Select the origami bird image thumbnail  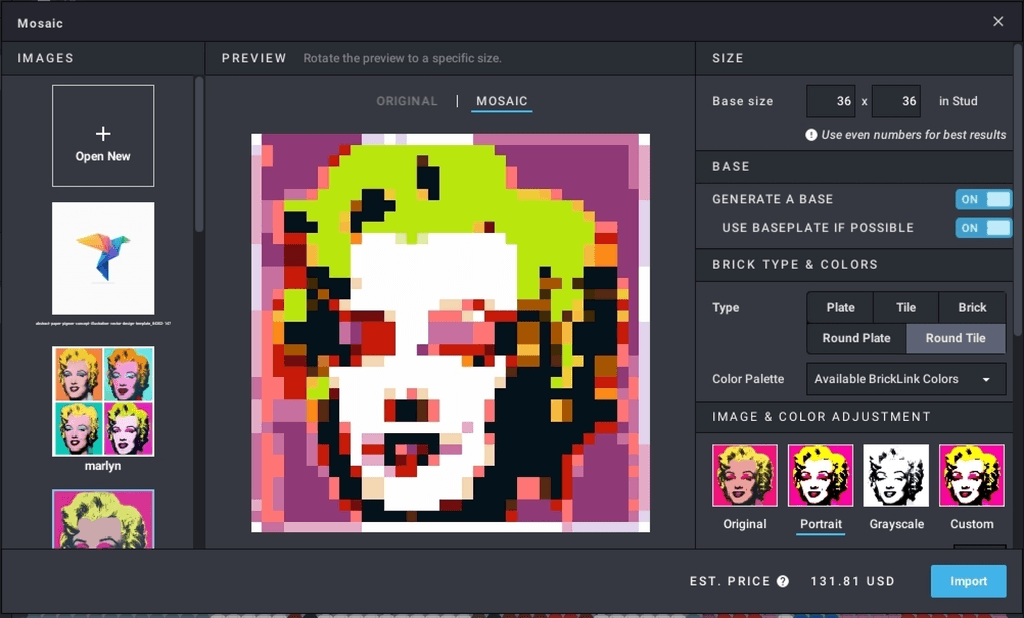(103, 258)
